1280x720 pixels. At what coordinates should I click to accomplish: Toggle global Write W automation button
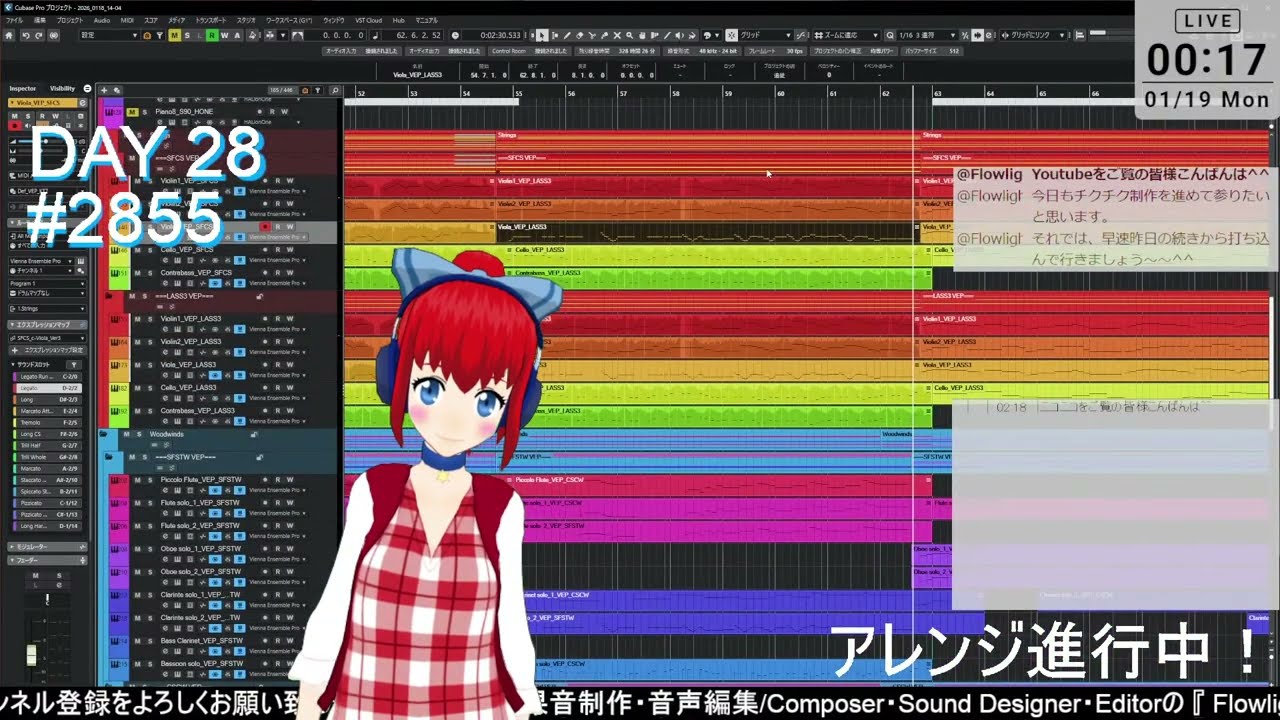coord(224,35)
